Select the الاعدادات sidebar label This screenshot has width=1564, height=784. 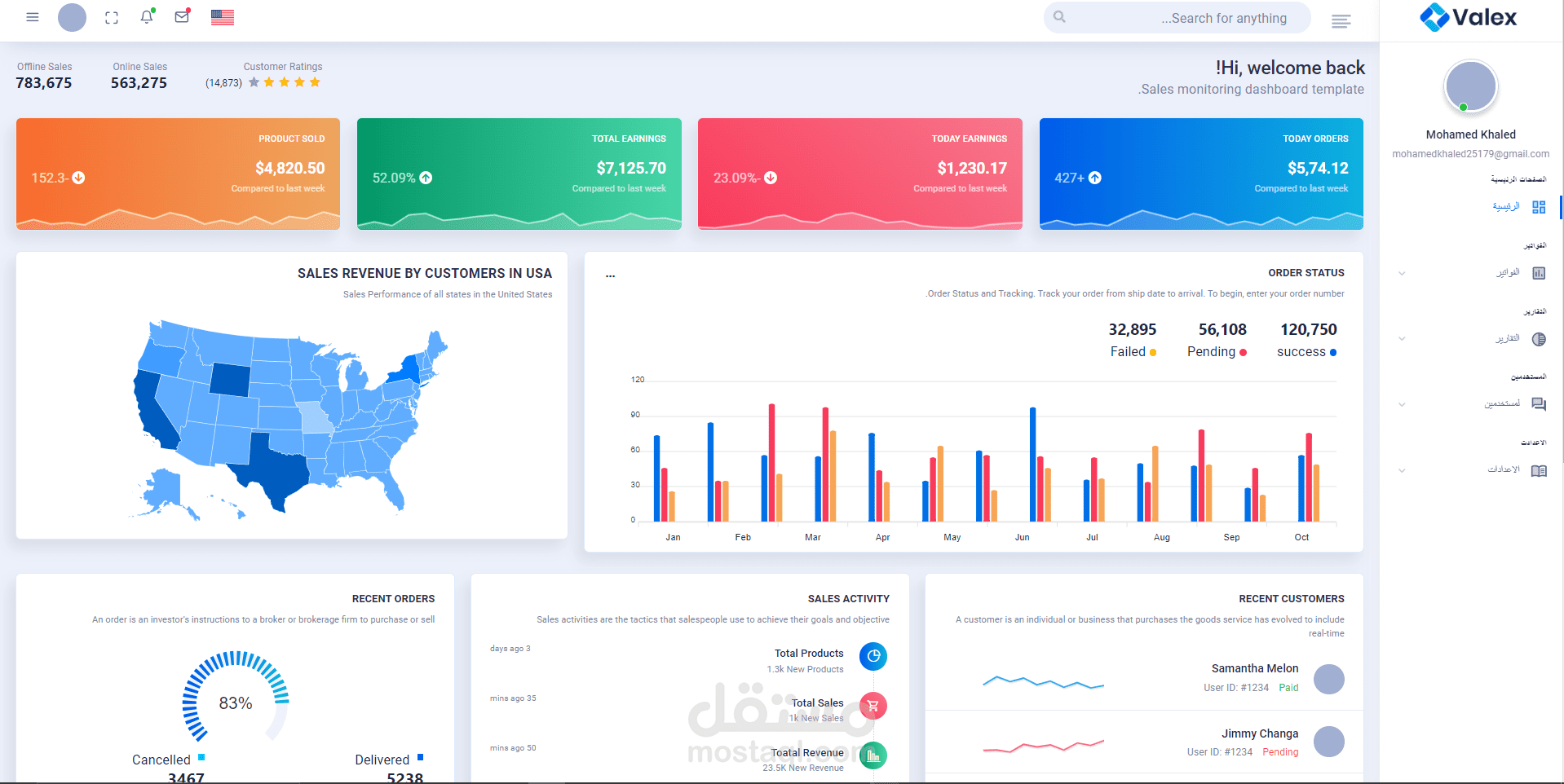click(1504, 470)
